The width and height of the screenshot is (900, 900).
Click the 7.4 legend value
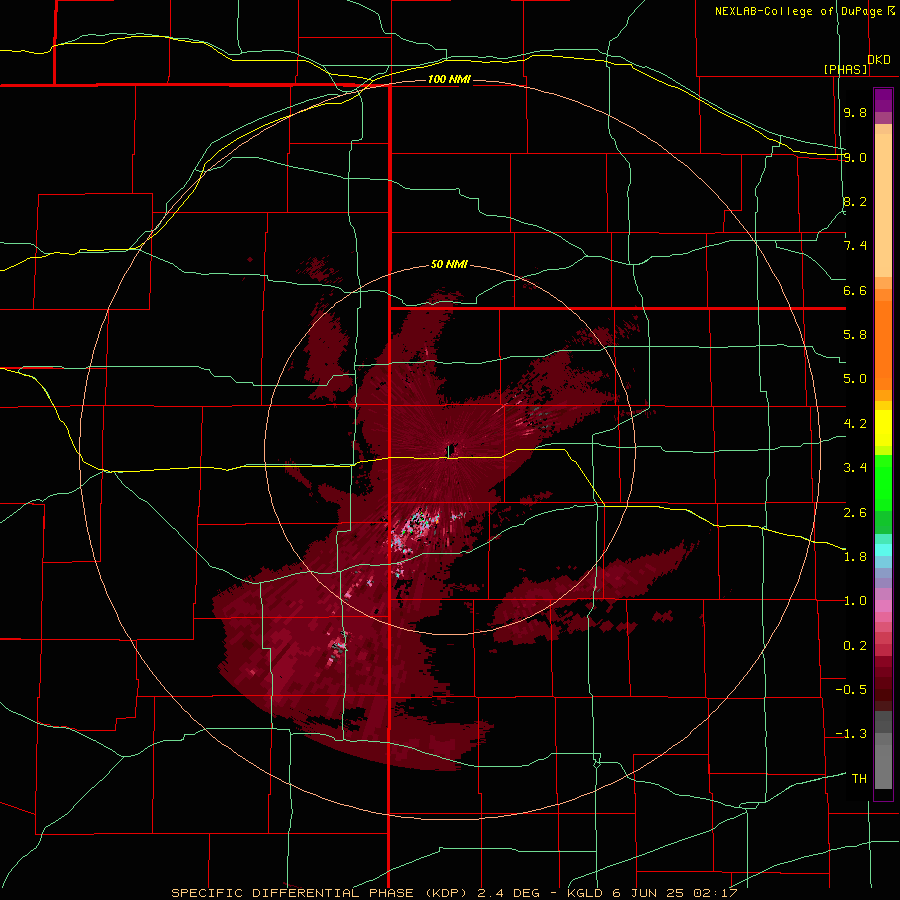point(855,246)
